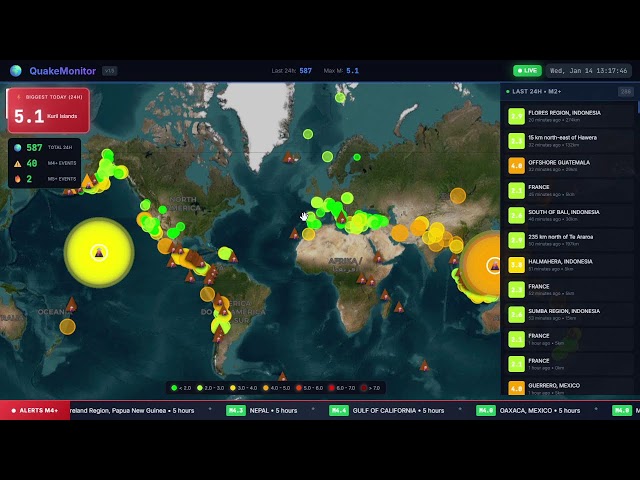Select the Jan Mayen green earthquake circle
640x480 pixels.
pyautogui.click(x=308, y=134)
